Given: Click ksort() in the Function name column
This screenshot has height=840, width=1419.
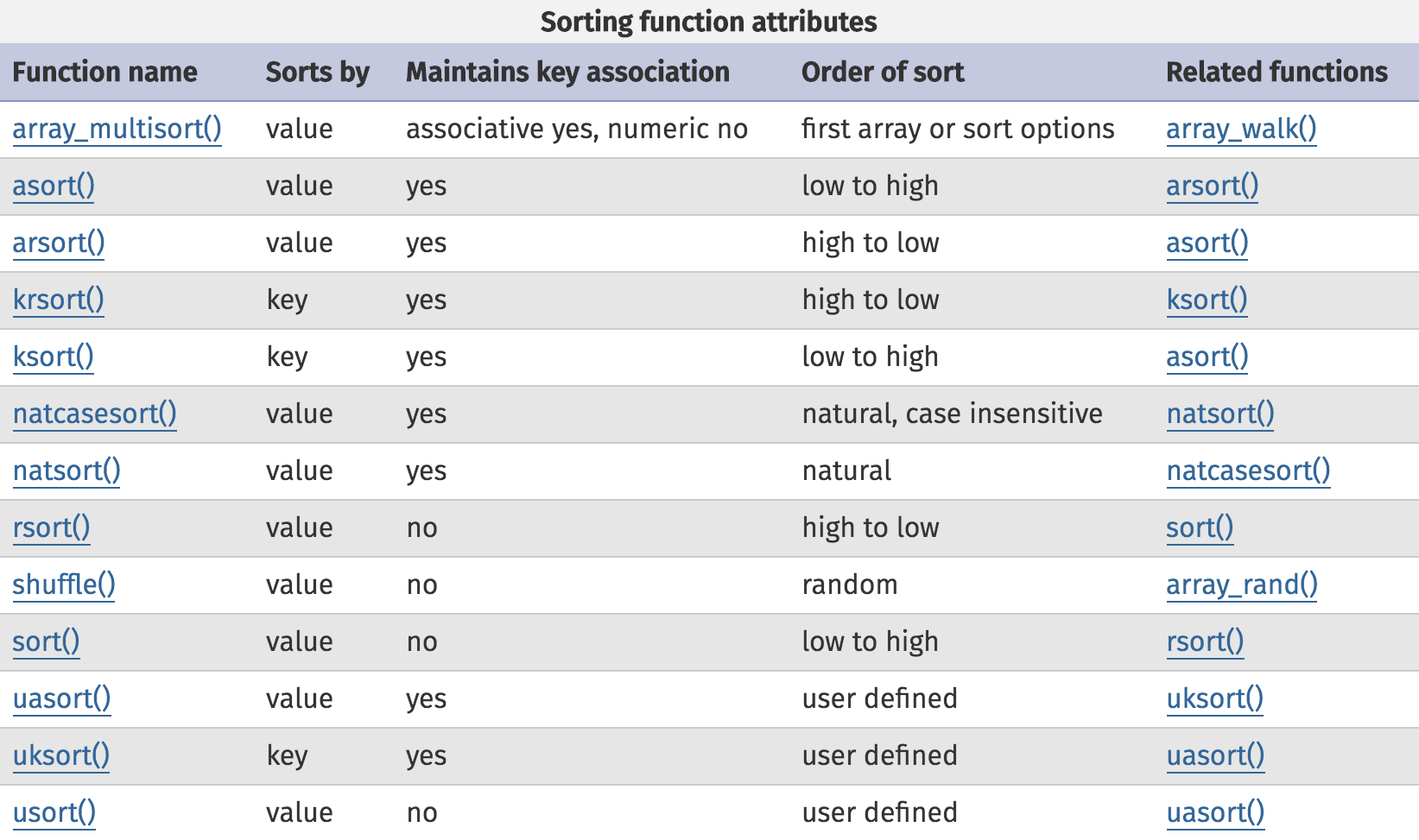Looking at the screenshot, I should [x=53, y=357].
